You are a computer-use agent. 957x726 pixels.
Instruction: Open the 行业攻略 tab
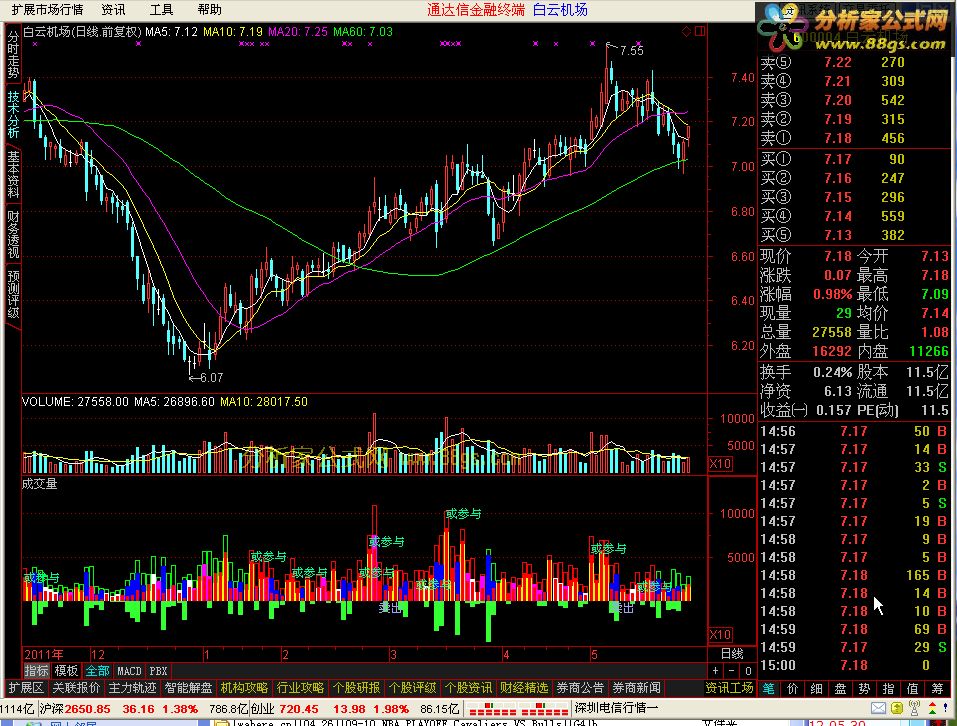(300, 688)
